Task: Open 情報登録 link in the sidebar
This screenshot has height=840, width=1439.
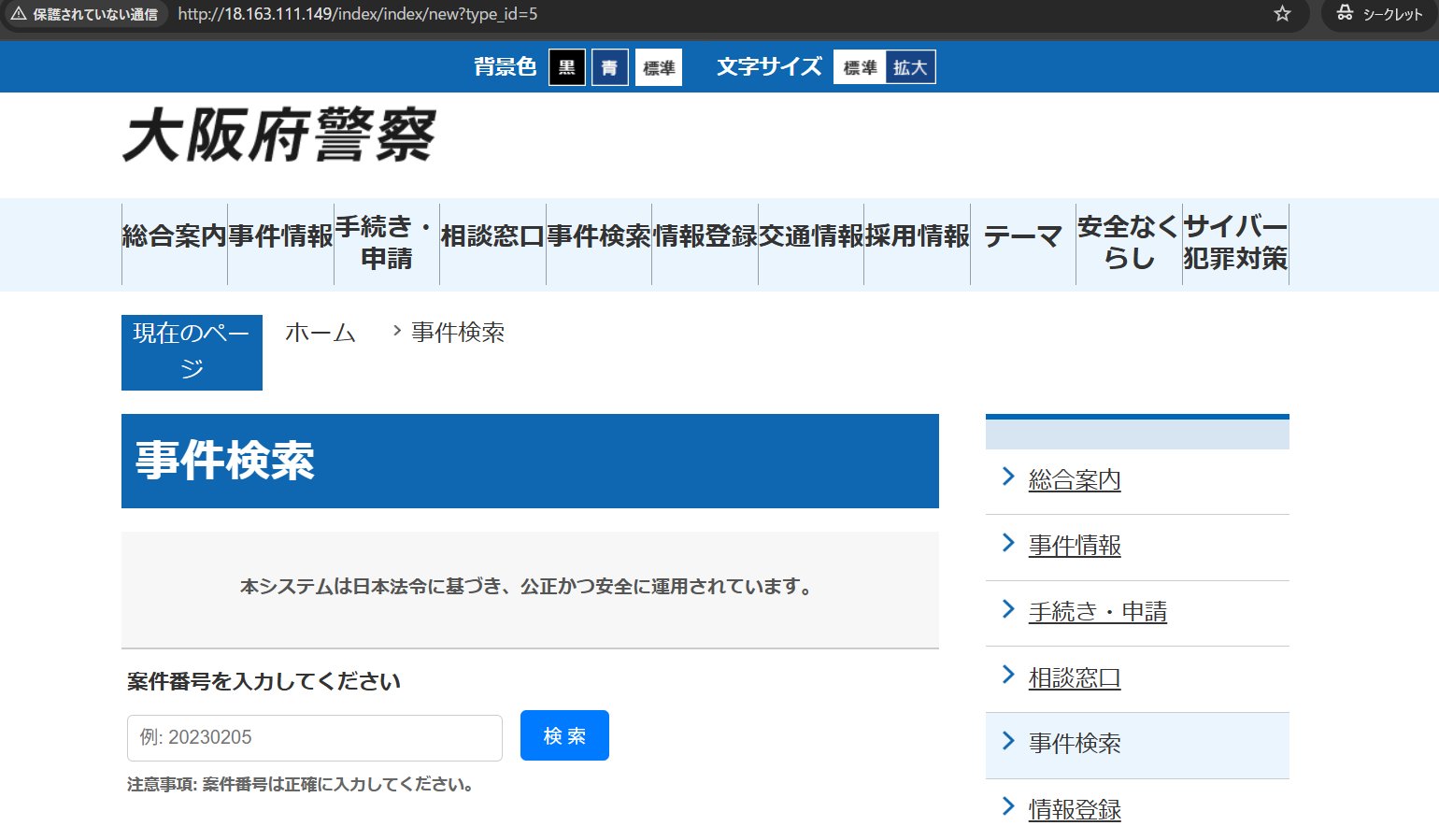Action: tap(1075, 809)
